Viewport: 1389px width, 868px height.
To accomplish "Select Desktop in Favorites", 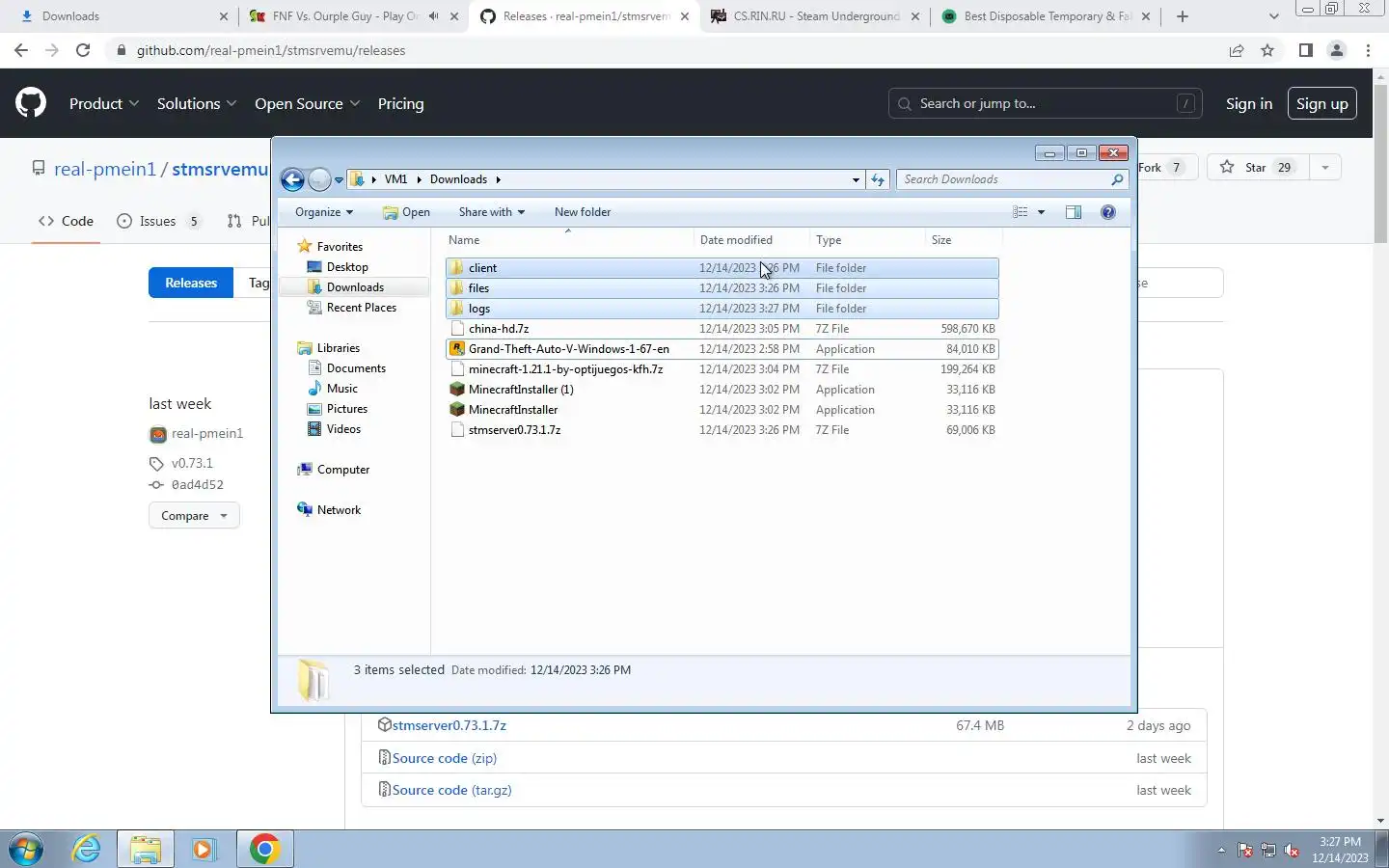I will [x=347, y=267].
